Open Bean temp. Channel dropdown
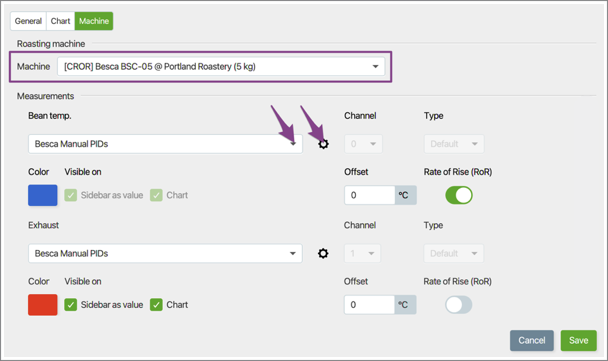 coord(363,144)
